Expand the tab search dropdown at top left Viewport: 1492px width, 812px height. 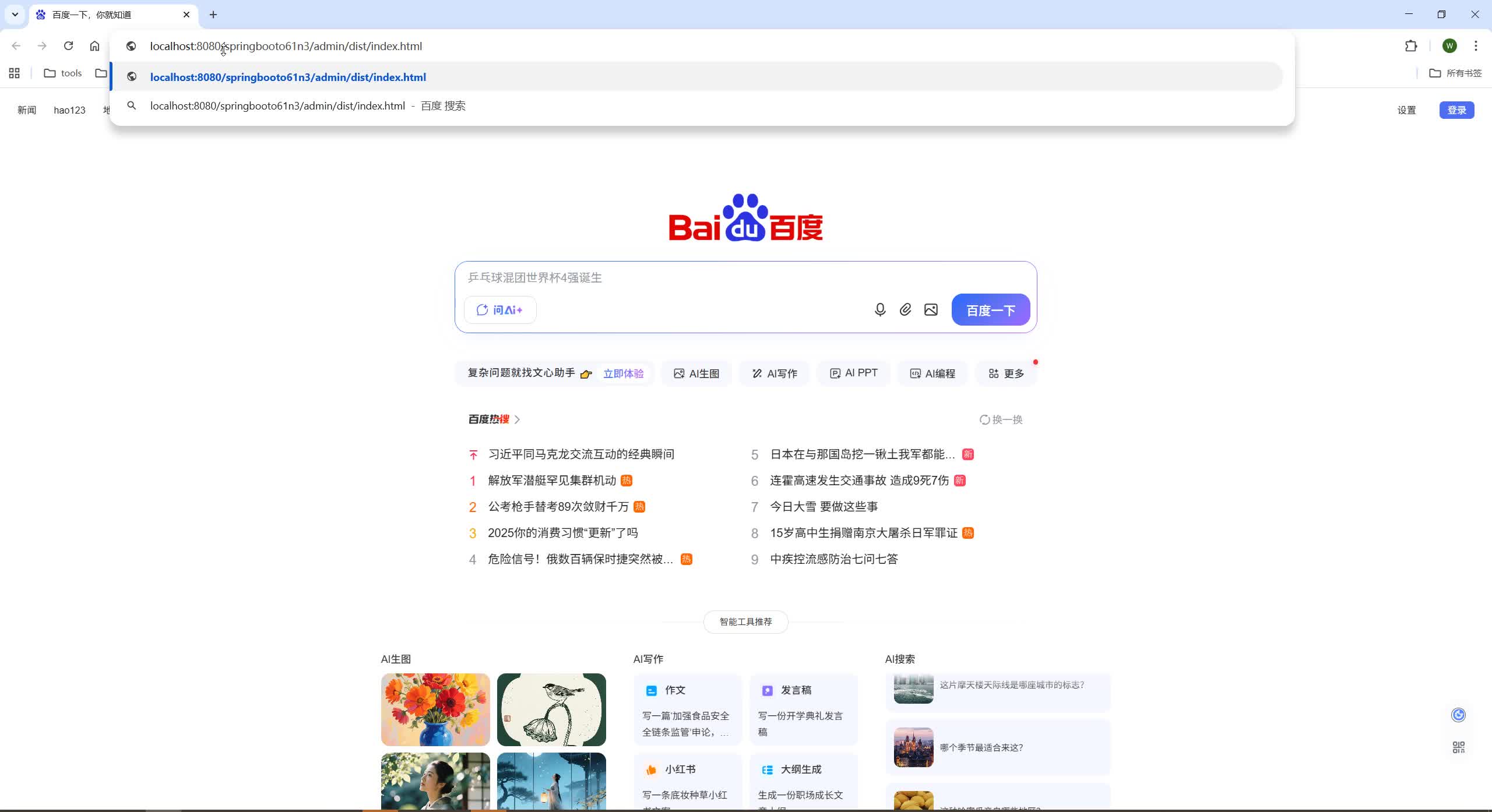(x=14, y=14)
